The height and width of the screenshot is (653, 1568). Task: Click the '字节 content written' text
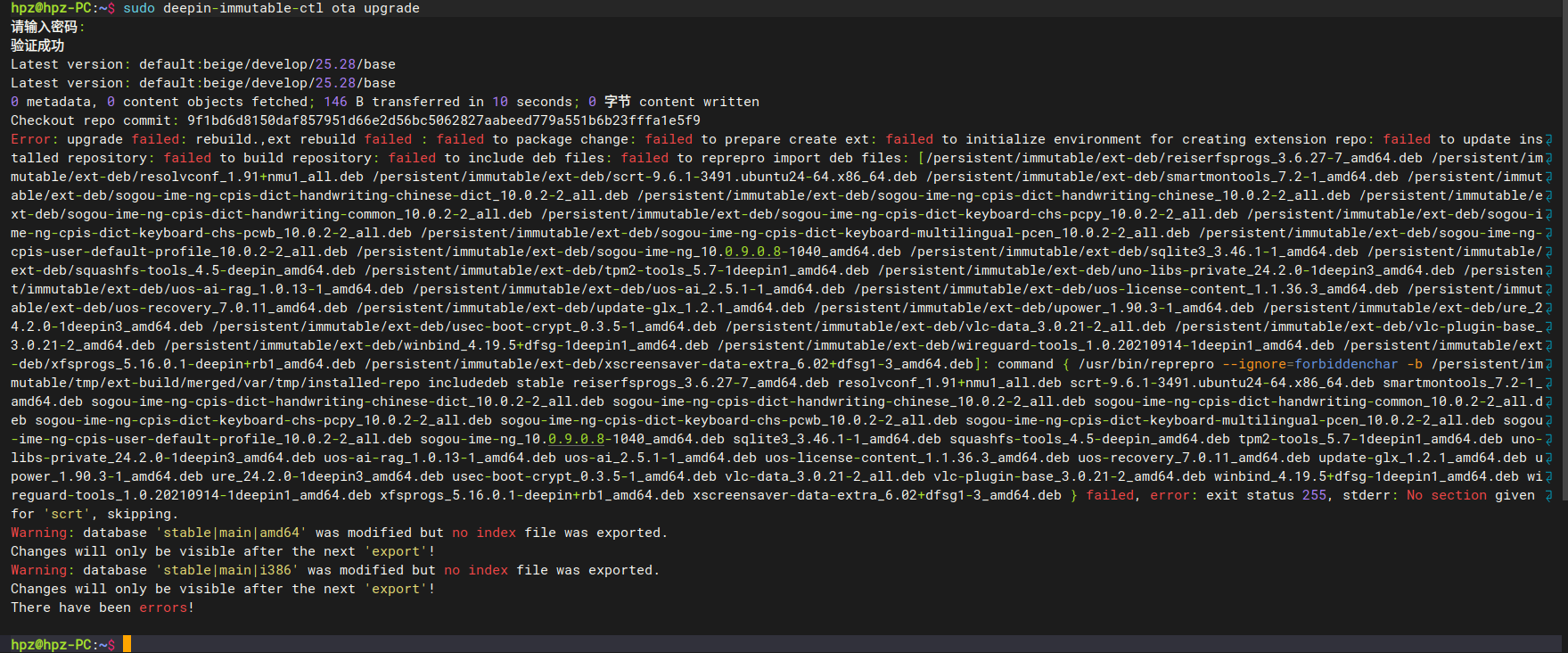click(682, 102)
